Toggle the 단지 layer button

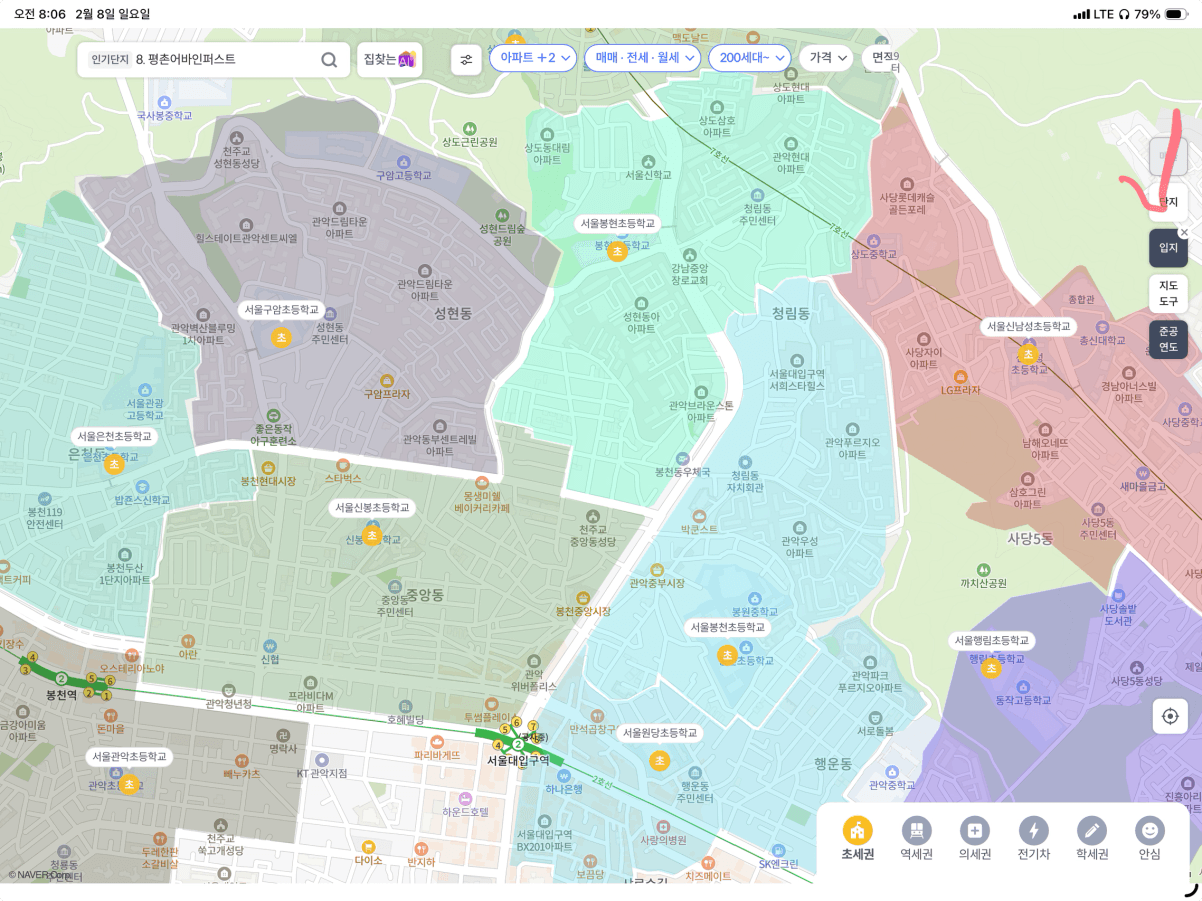click(x=1168, y=202)
